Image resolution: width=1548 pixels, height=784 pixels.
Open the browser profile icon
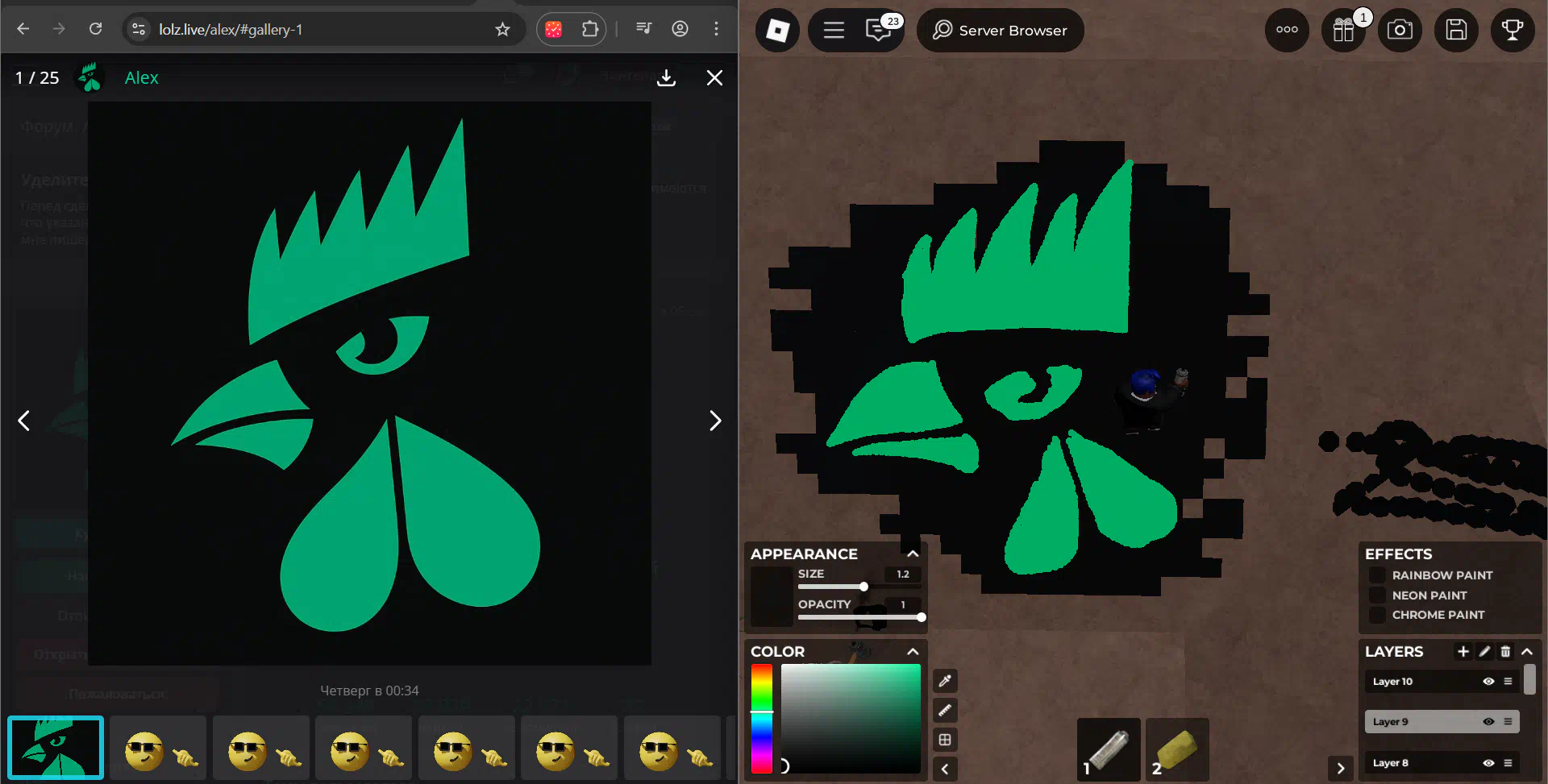680,29
